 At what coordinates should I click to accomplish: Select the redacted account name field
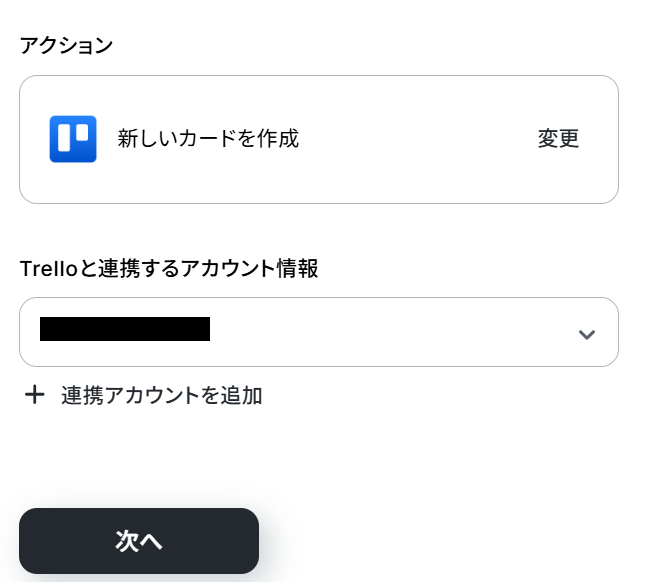pyautogui.click(x=125, y=329)
